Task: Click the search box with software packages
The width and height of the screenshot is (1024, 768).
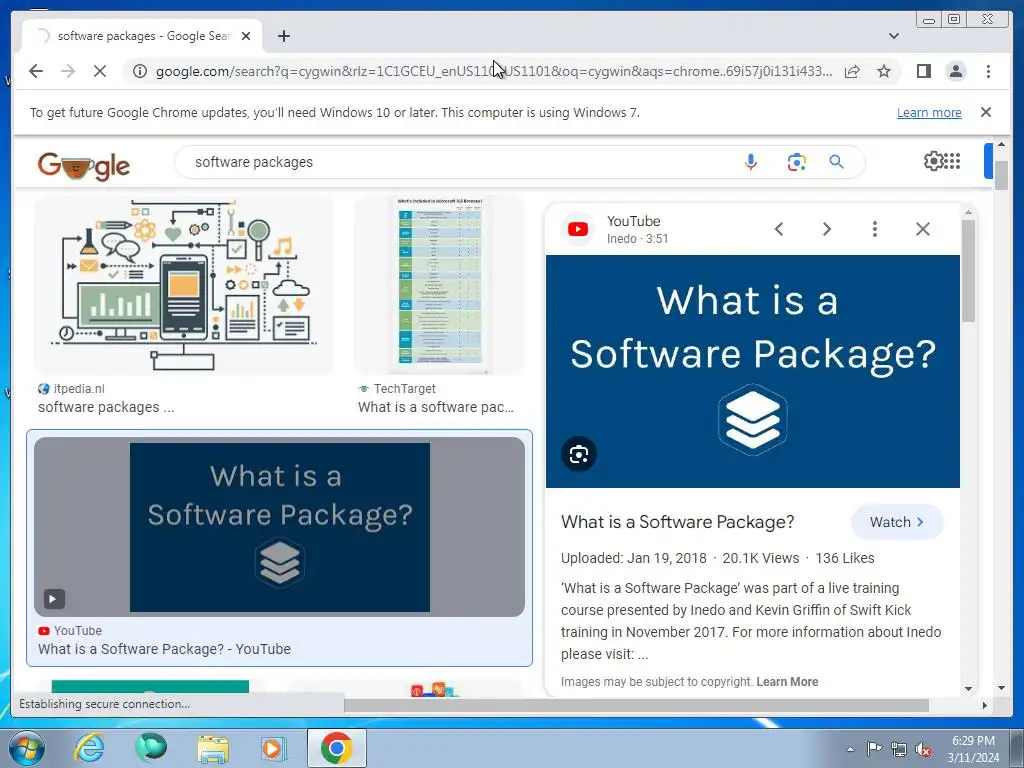Action: [x=457, y=162]
